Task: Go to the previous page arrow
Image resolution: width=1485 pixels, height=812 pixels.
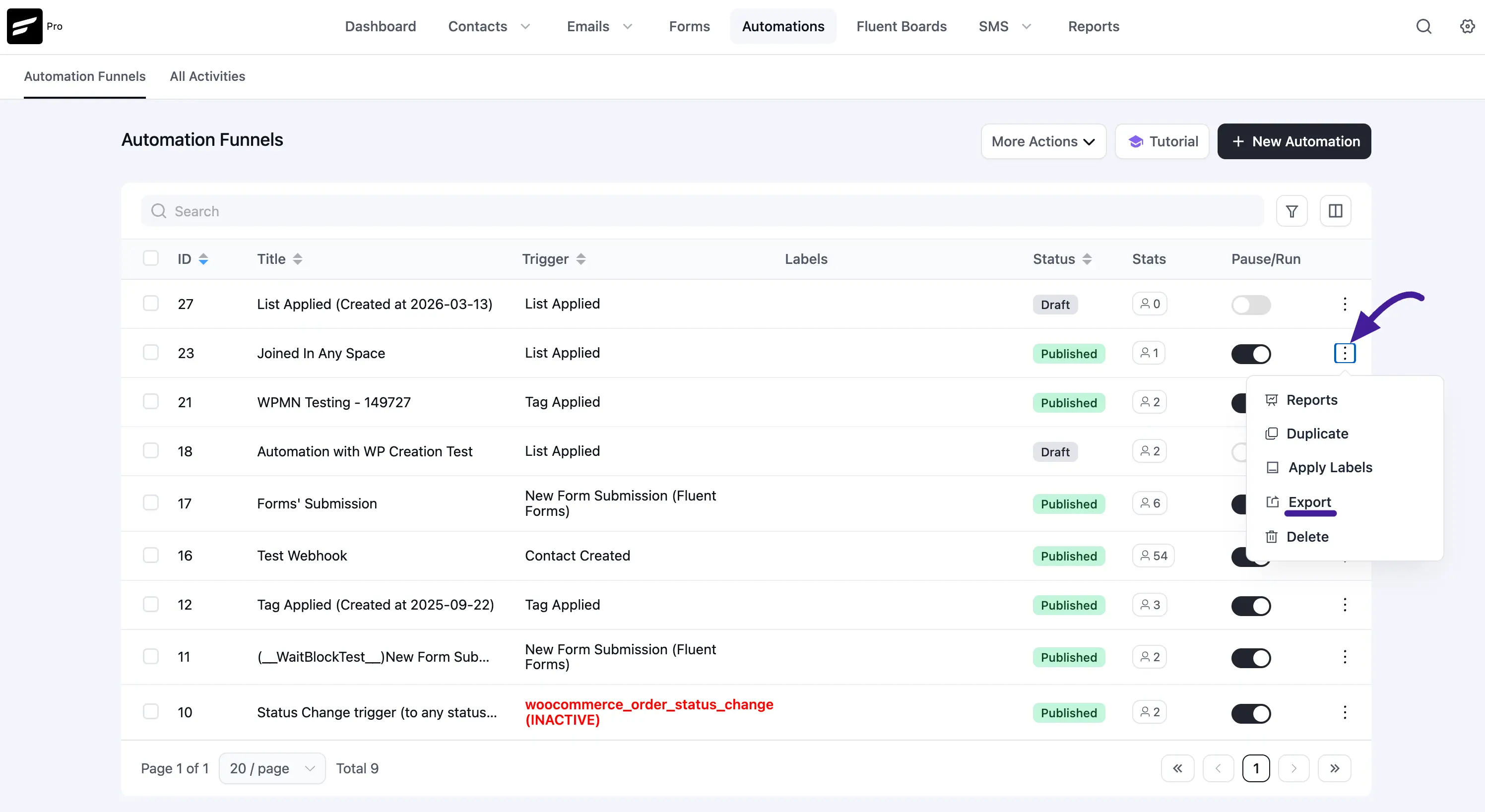Action: 1218,769
